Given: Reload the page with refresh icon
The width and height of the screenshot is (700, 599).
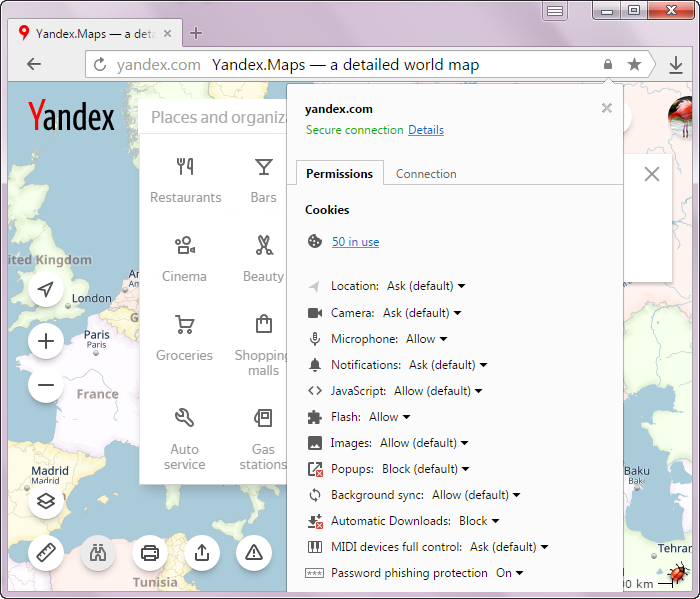Looking at the screenshot, I should point(100,65).
